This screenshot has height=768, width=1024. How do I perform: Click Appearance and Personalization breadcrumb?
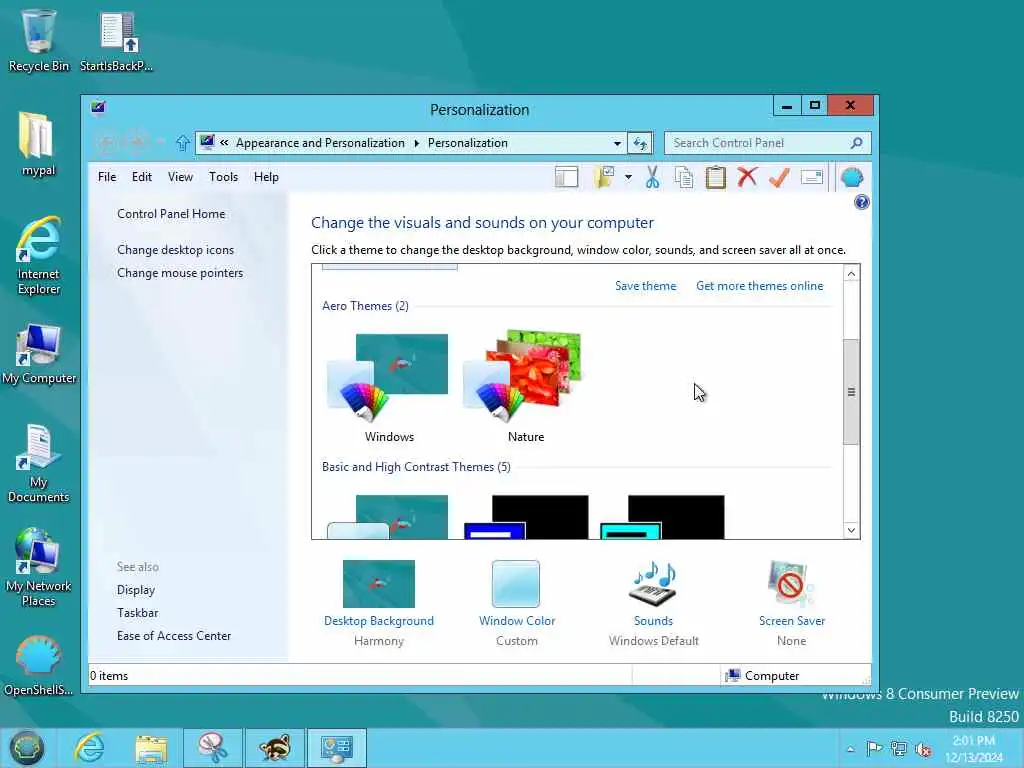(x=320, y=143)
